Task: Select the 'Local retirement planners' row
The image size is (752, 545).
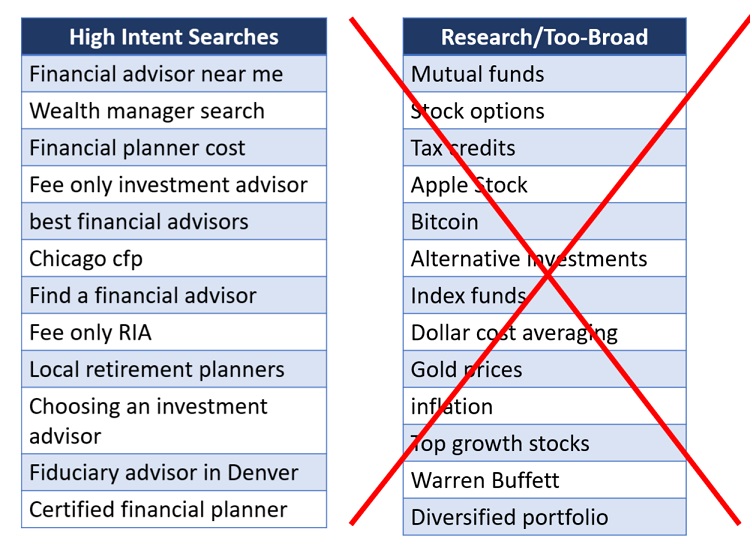Action: tap(157, 370)
